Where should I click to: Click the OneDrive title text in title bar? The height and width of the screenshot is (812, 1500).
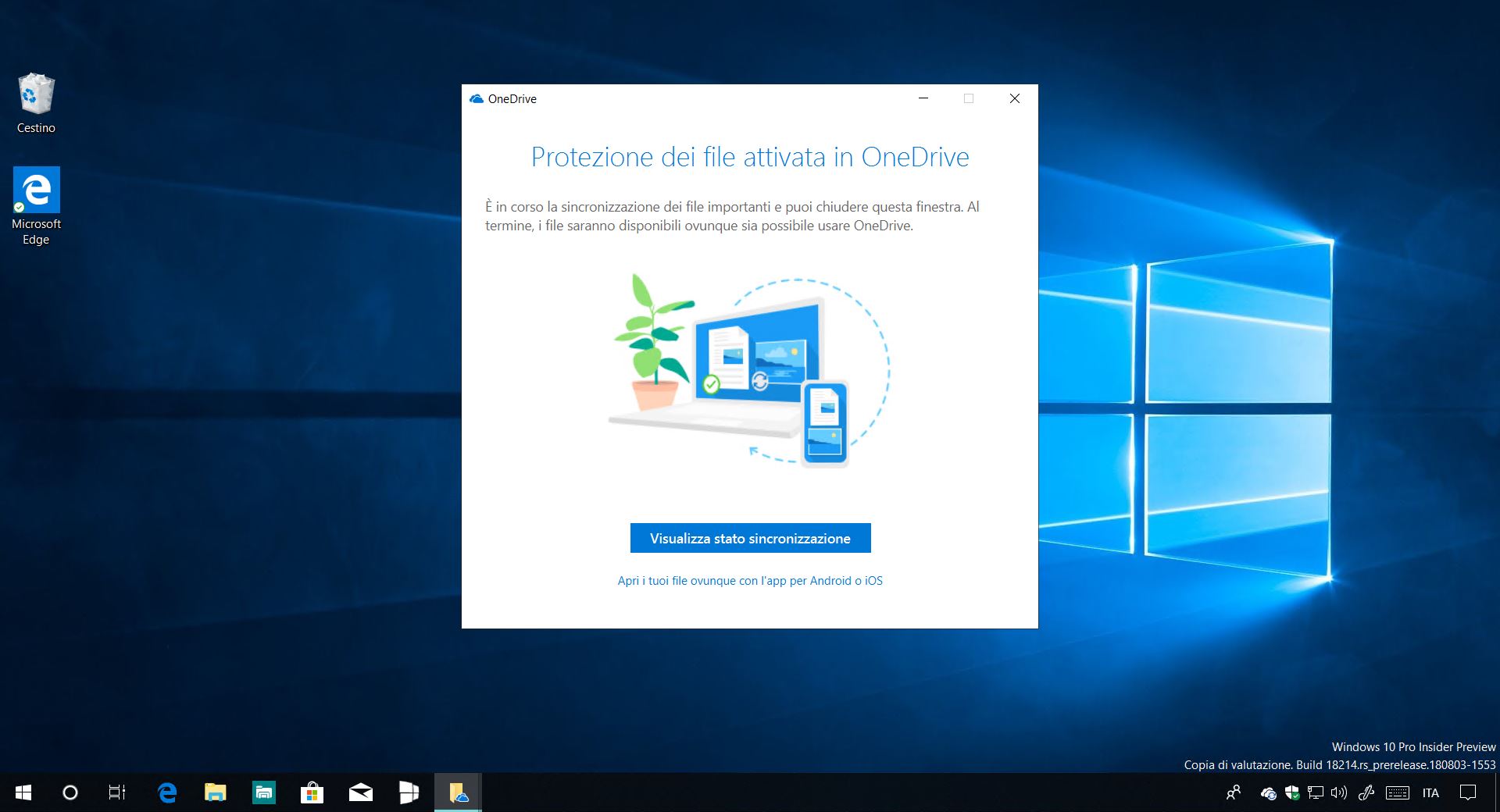(512, 99)
